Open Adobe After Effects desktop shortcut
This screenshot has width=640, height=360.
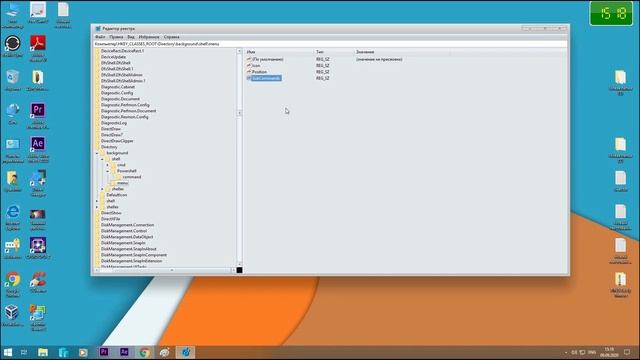(38, 149)
